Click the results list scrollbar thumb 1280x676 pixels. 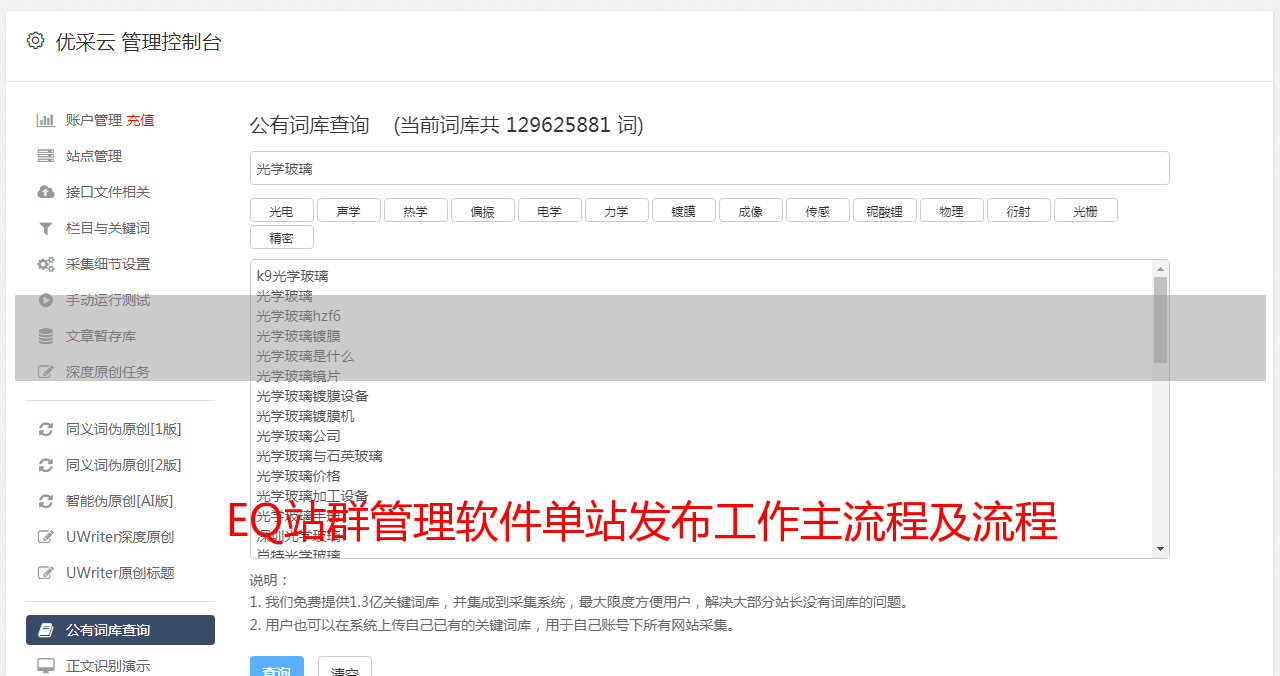[x=1160, y=319]
